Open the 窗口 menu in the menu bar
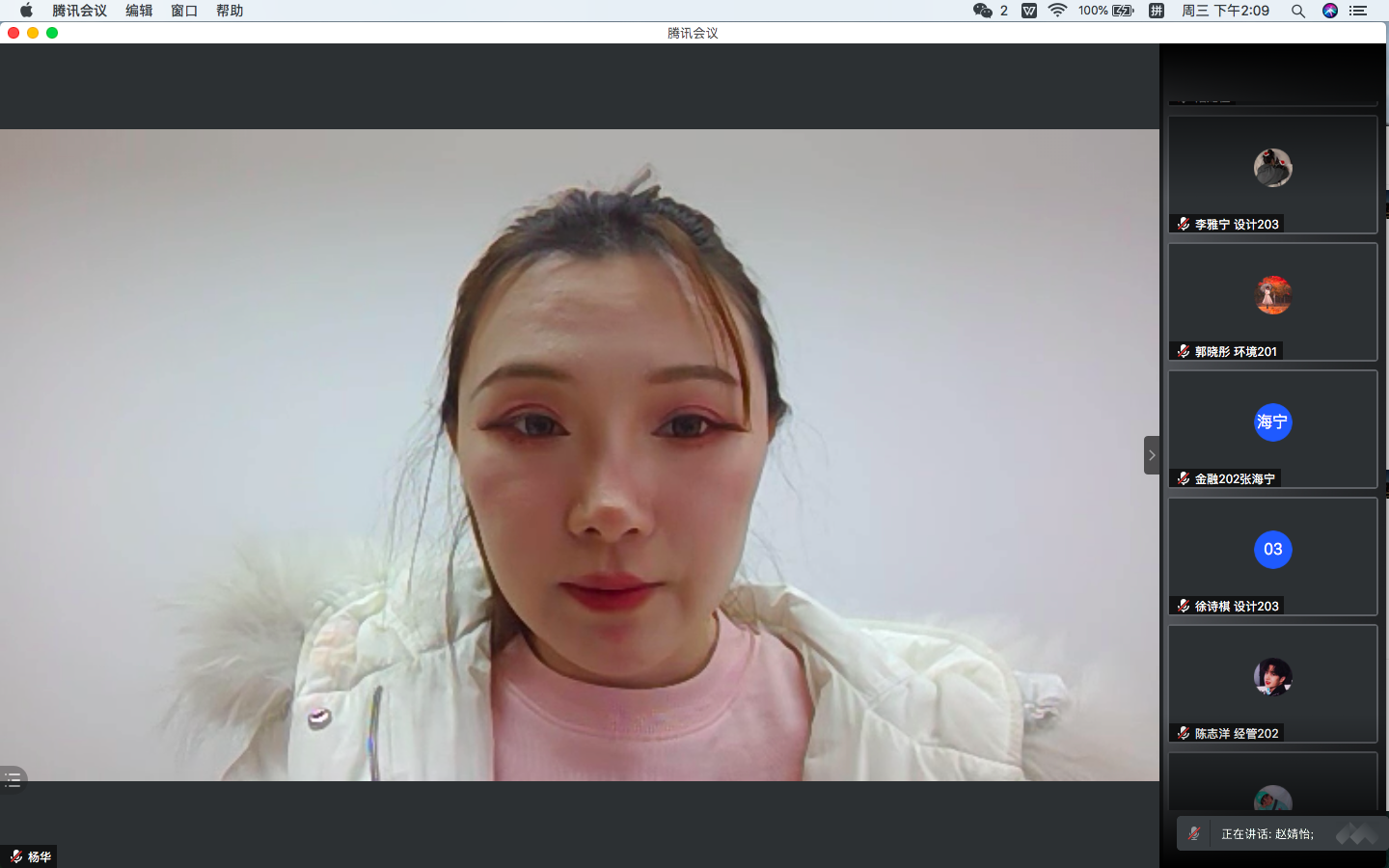Screen dimensions: 1389x868 tap(184, 11)
